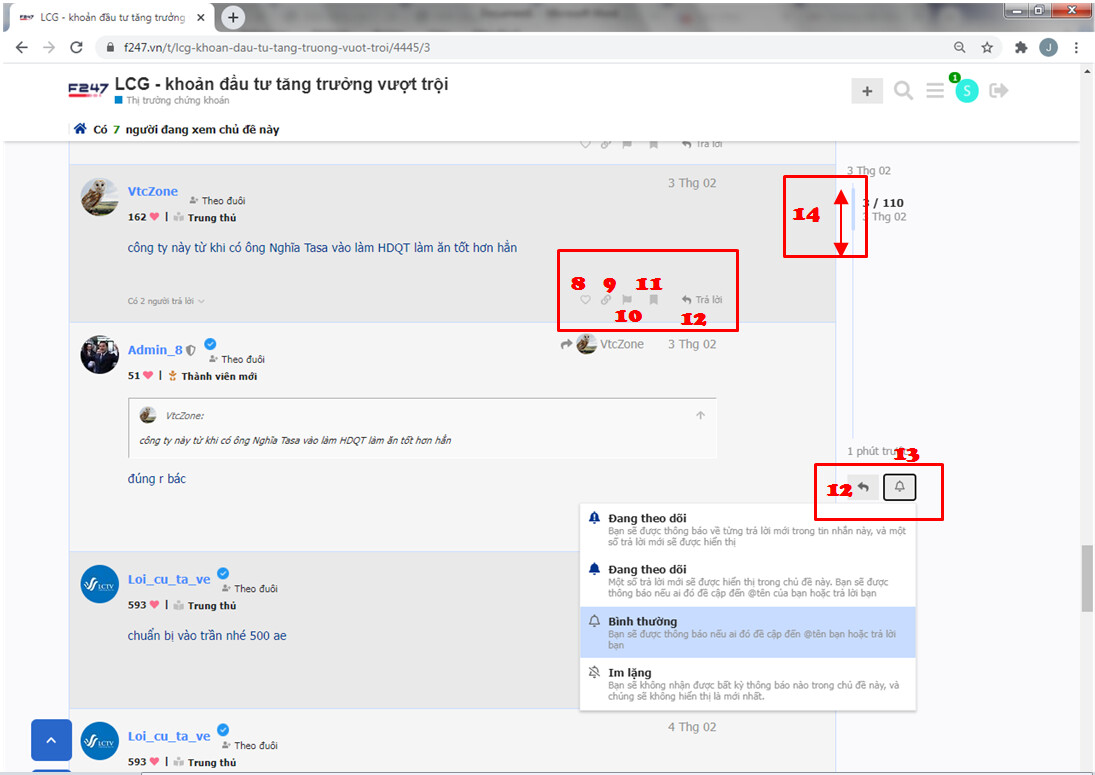Follow Loi_cu_ta_ve on 'chuẩn bị vào trần' post
Screen dimensions: 1095x775
(x=249, y=589)
